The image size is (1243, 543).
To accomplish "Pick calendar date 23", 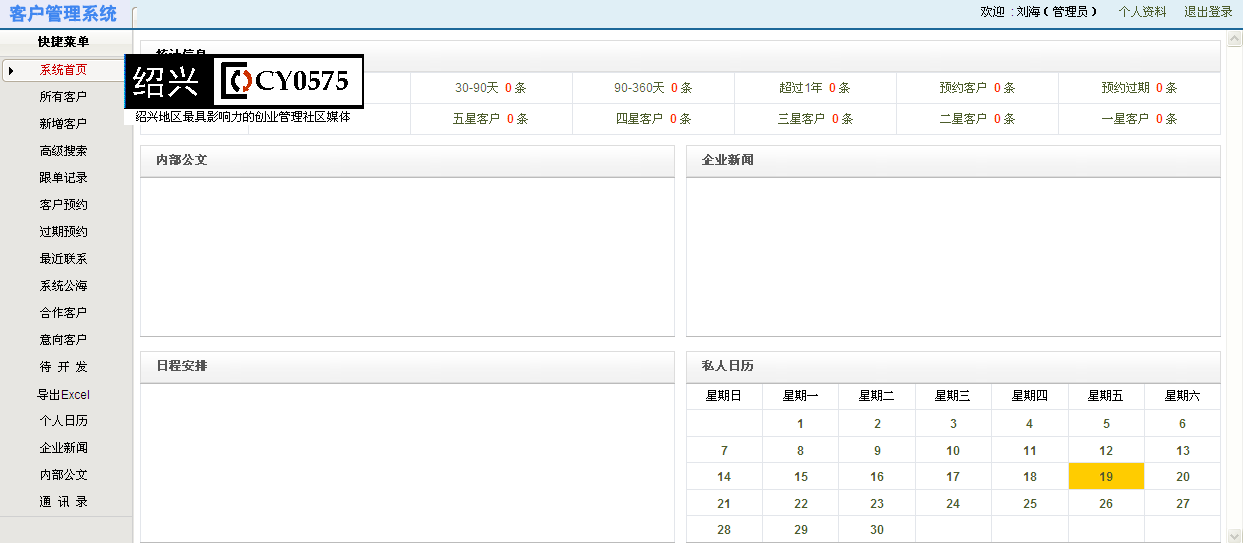I will coord(877,504).
